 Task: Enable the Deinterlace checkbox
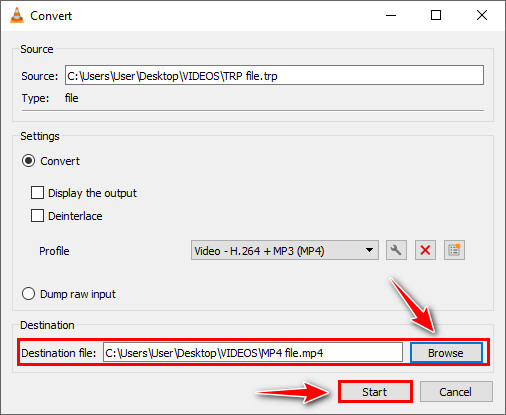(x=37, y=216)
